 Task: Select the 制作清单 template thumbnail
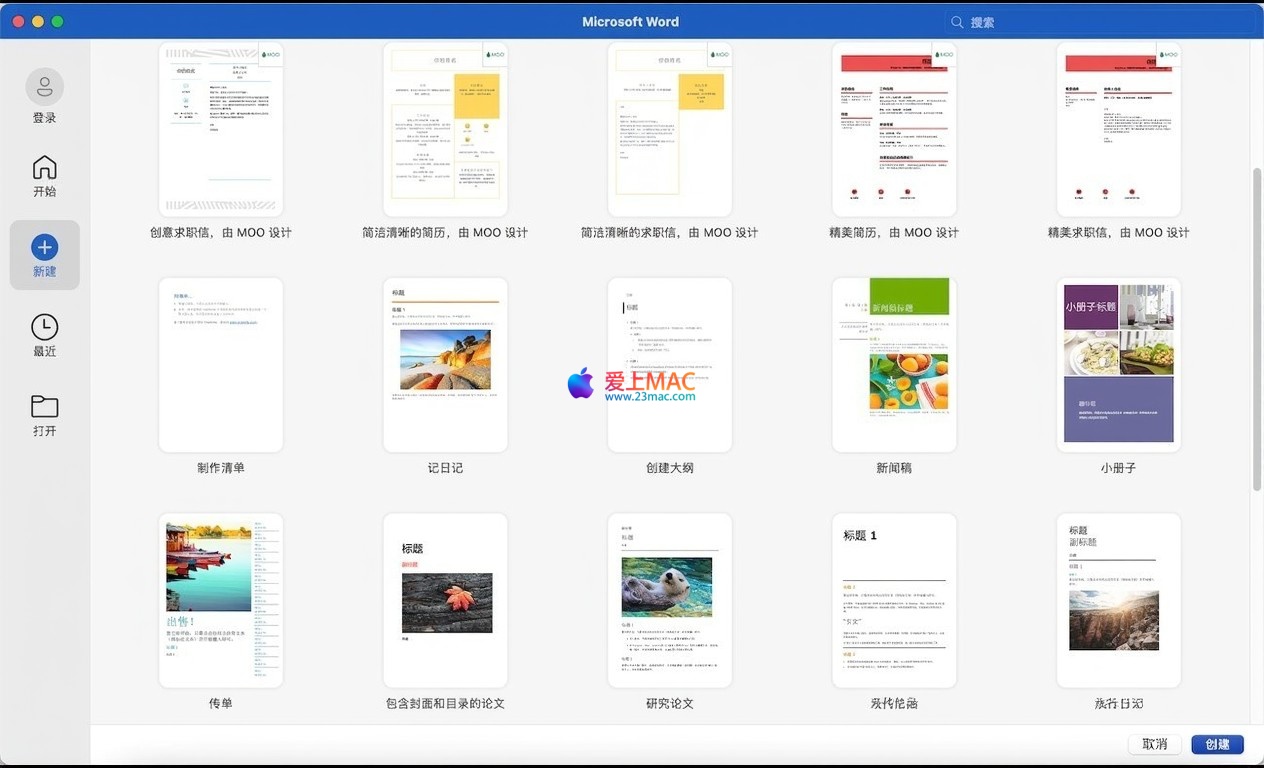[x=221, y=365]
